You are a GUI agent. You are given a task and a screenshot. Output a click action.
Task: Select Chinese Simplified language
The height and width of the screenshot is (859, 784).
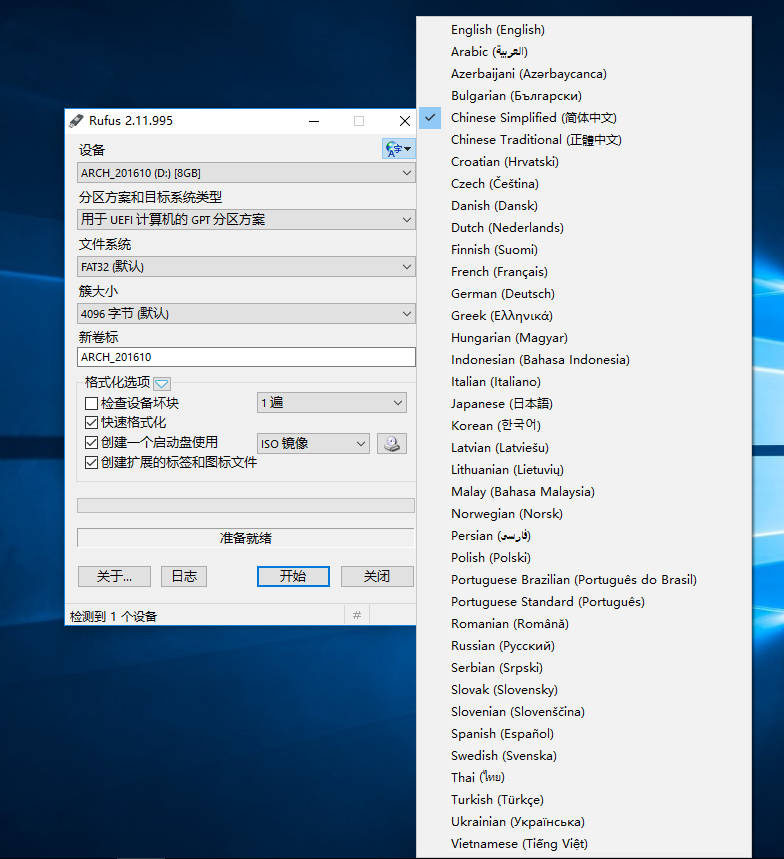coord(584,118)
